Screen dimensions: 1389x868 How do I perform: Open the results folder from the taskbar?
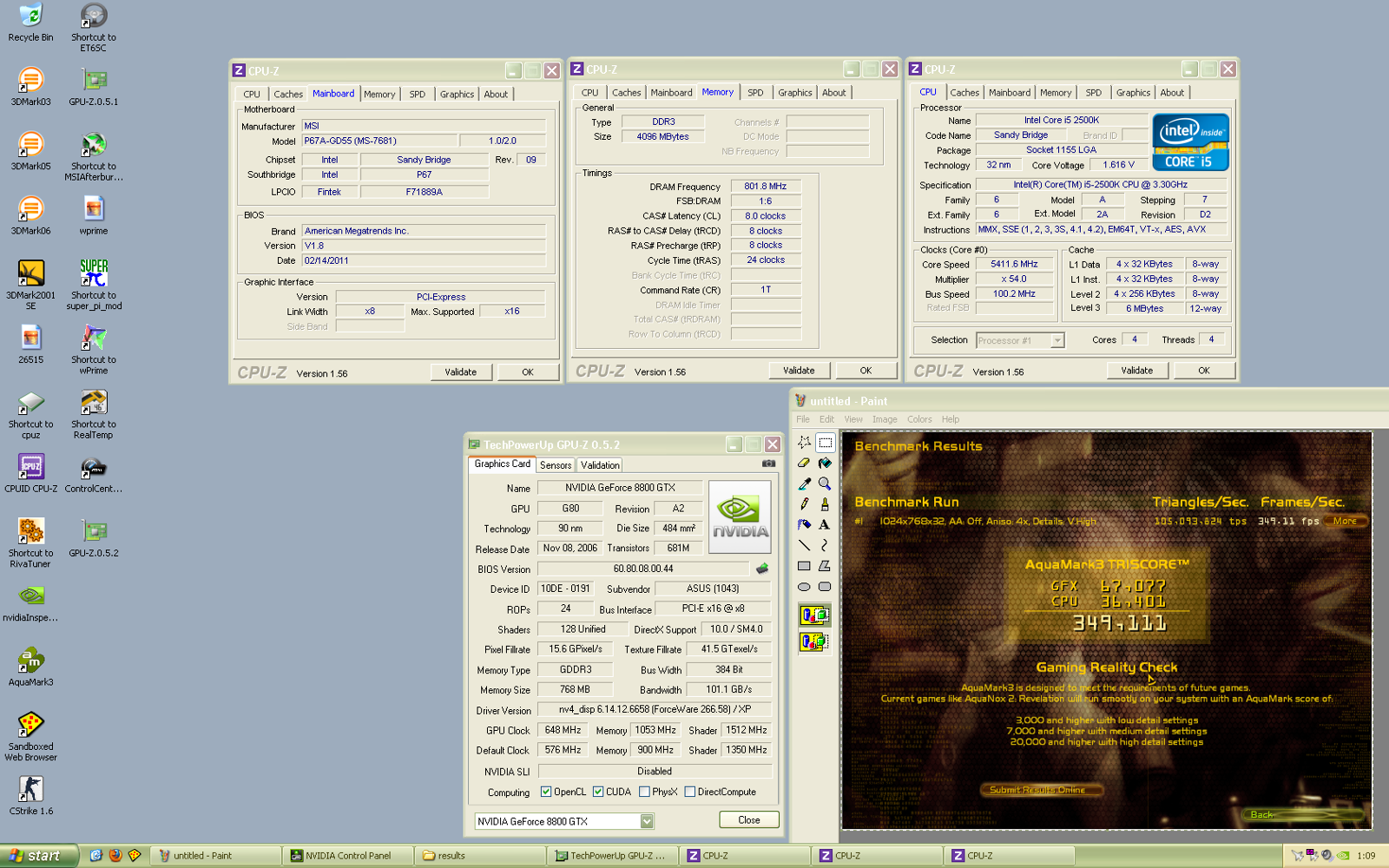point(479,856)
